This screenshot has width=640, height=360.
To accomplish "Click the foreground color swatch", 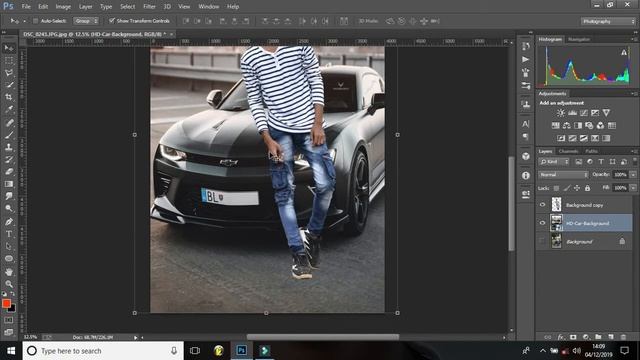I will [x=6, y=303].
